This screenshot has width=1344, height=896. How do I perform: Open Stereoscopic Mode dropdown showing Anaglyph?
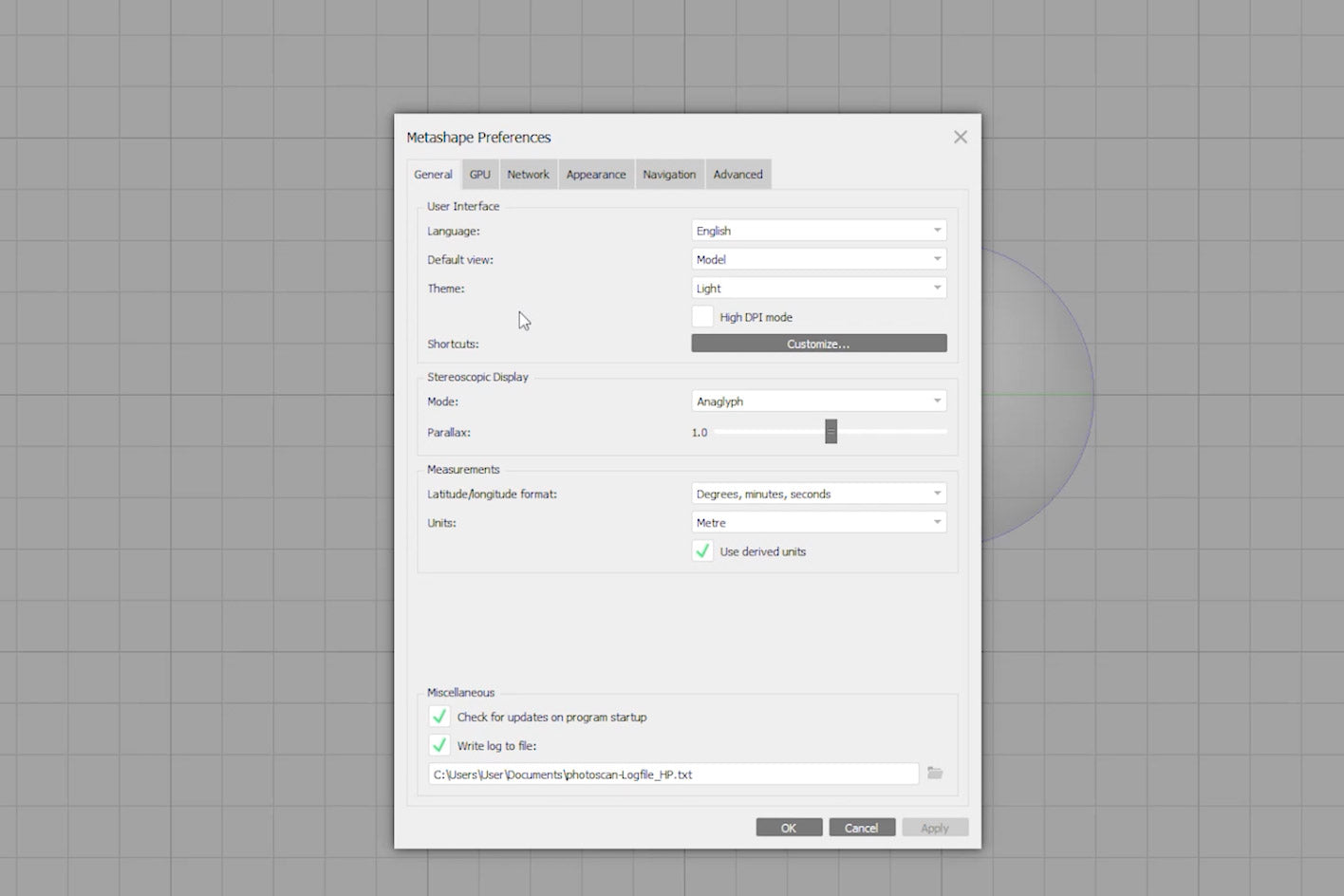(x=819, y=401)
